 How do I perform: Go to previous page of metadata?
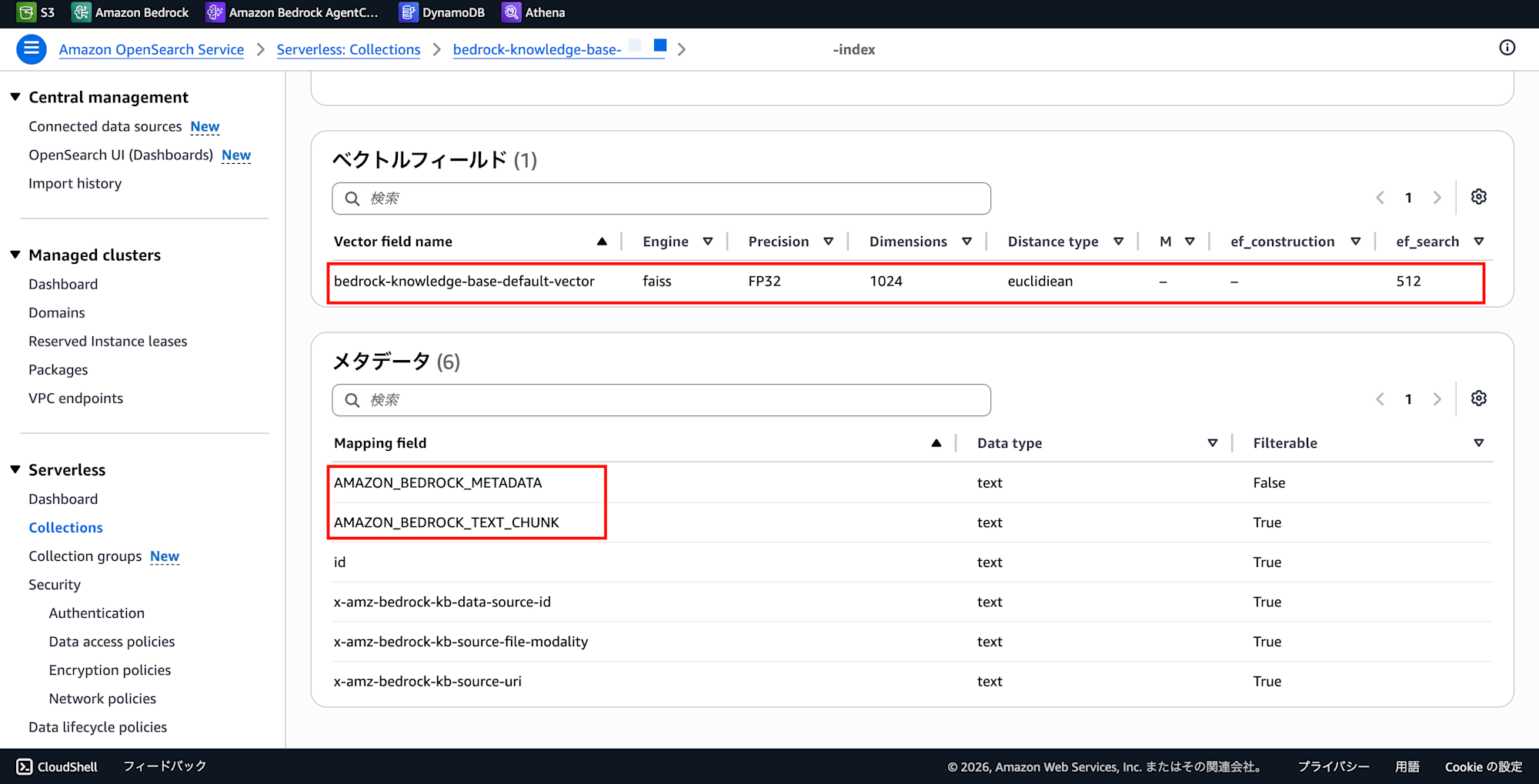pyautogui.click(x=1380, y=399)
